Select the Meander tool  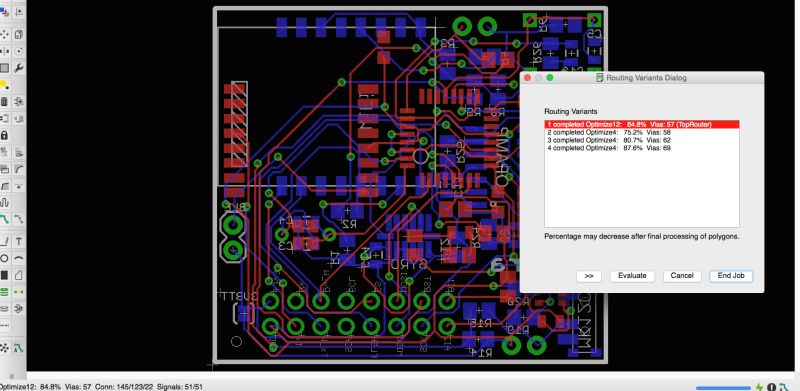click(x=5, y=203)
